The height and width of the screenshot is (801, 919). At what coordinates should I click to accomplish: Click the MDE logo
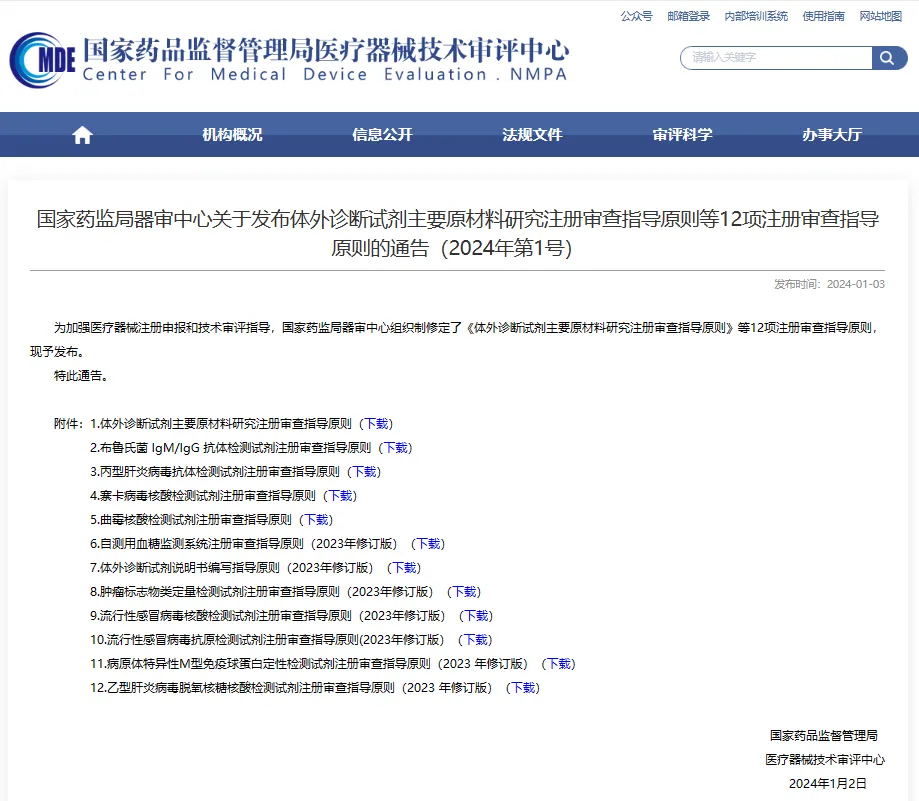[x=42, y=60]
